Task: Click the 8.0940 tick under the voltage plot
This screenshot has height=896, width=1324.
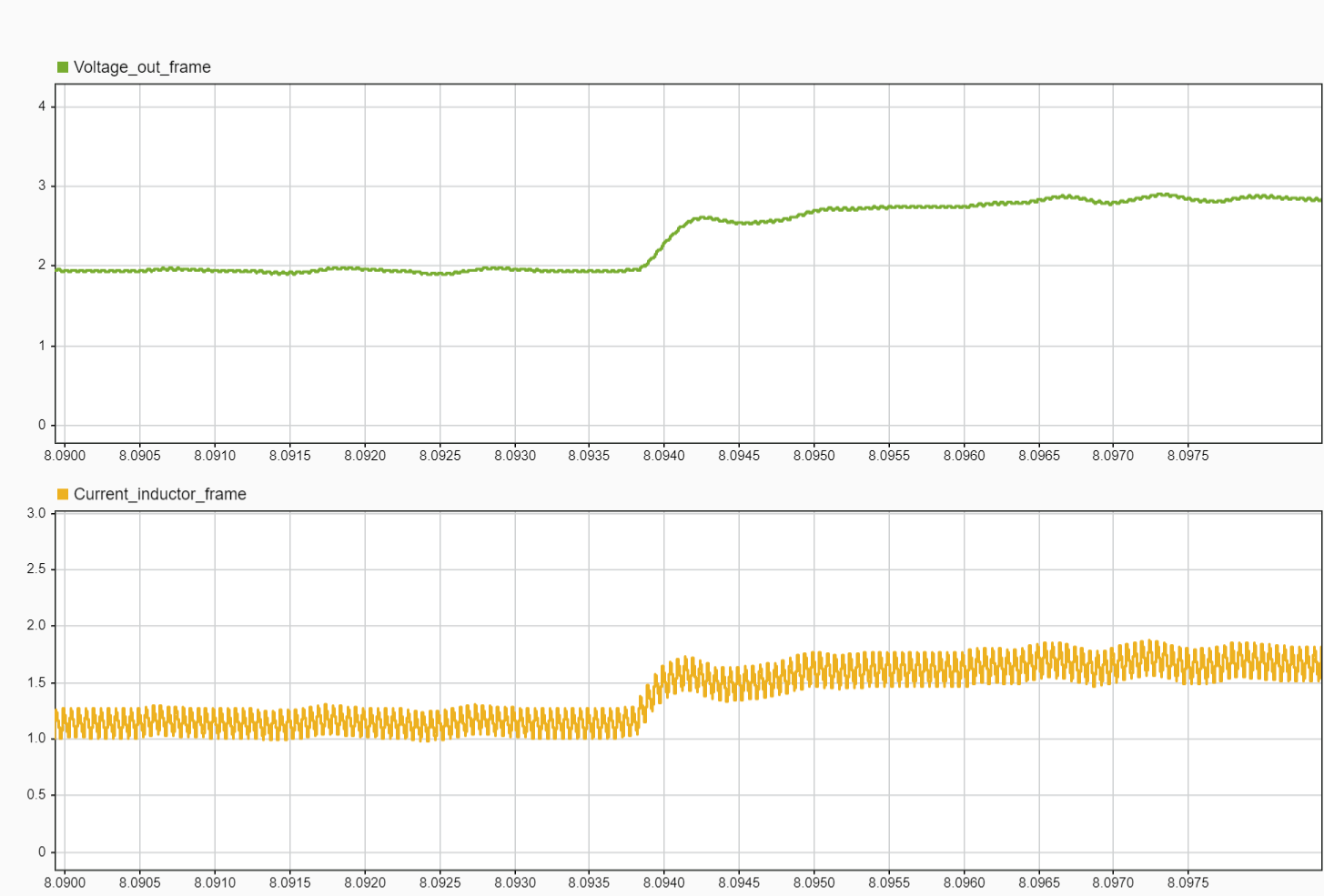Action: [x=663, y=456]
